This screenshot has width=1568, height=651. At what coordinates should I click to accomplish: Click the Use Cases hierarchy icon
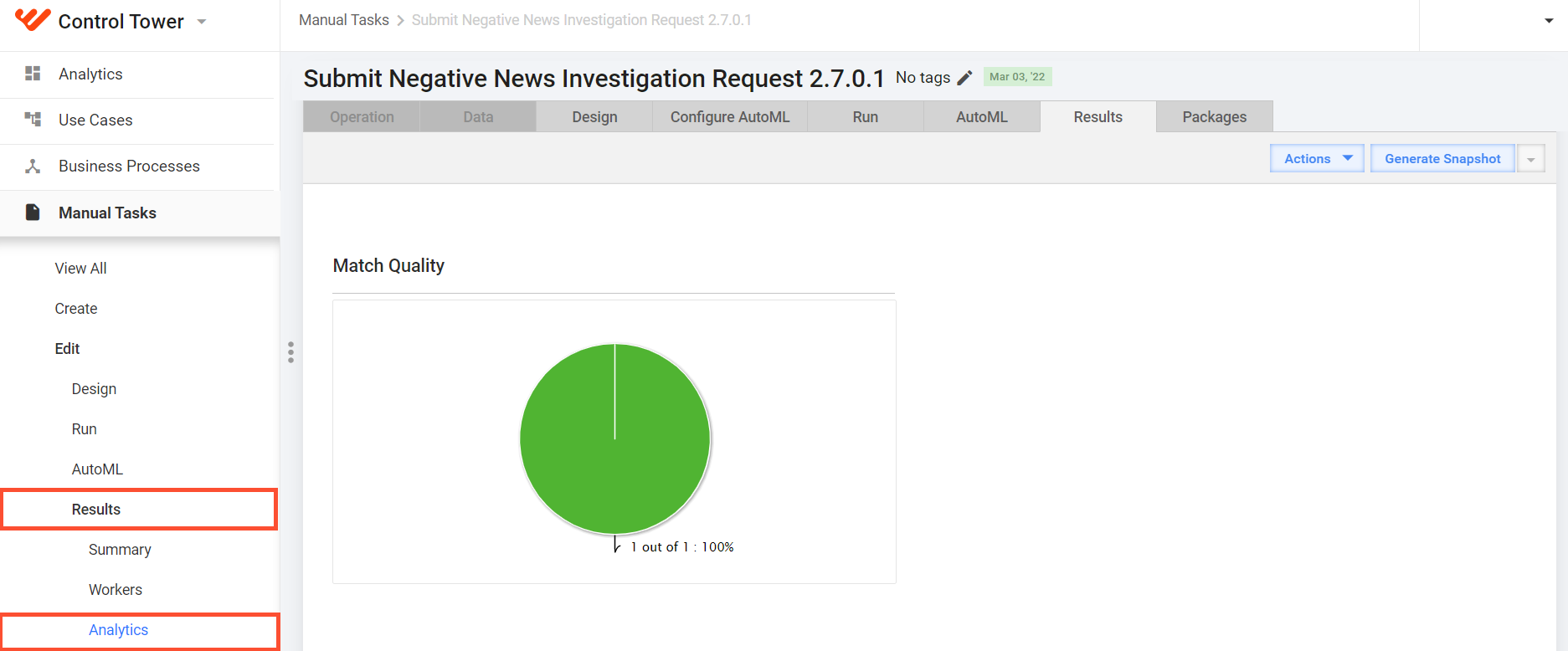(x=33, y=120)
